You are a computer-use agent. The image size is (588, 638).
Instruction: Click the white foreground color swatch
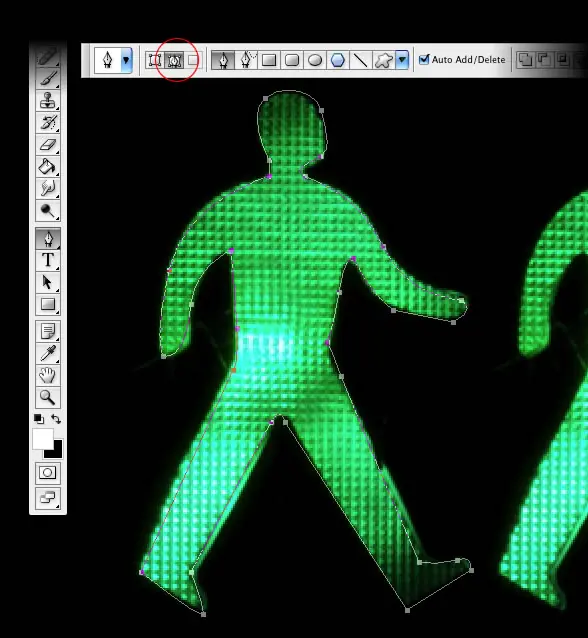pos(42,439)
